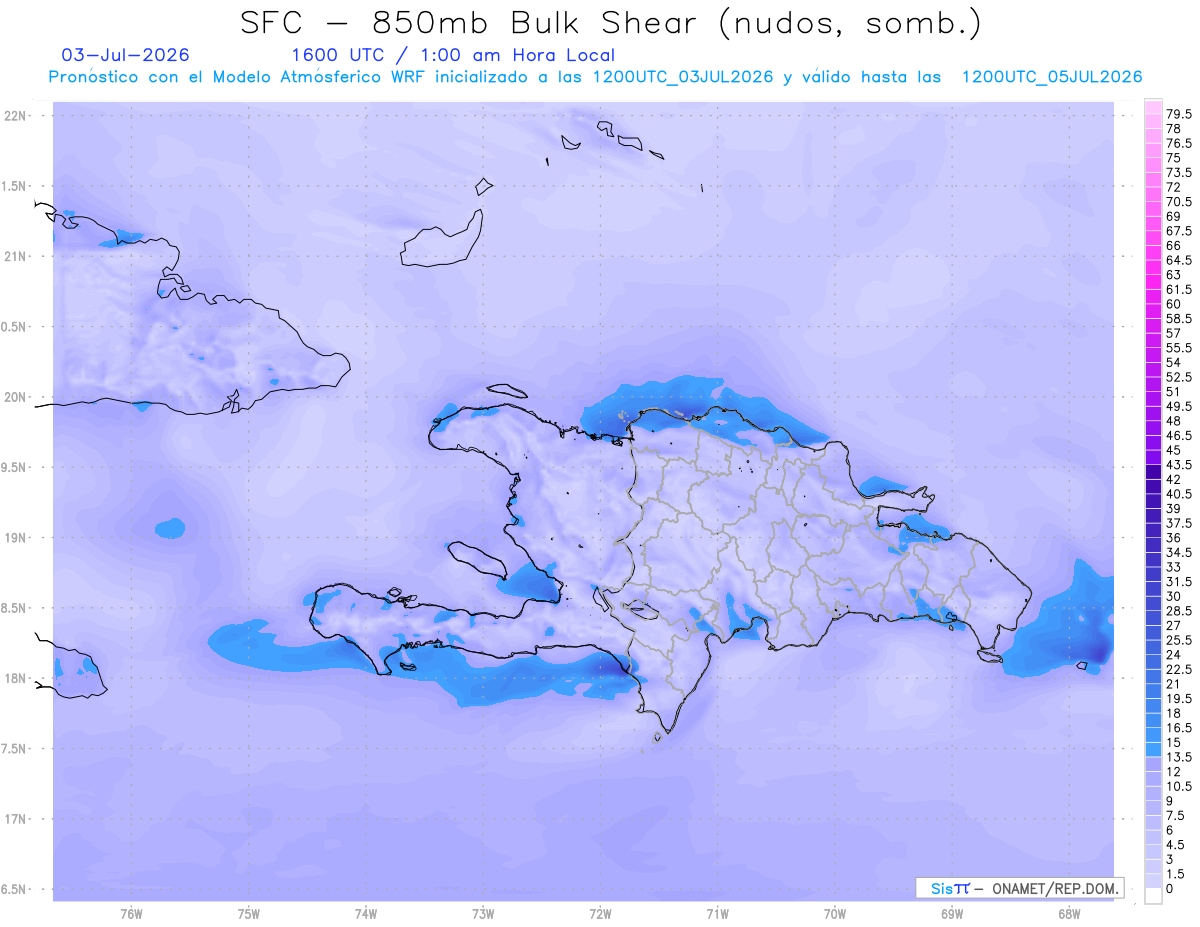
Task: Click the colorbar value "0"
Action: pyautogui.click(x=1170, y=888)
